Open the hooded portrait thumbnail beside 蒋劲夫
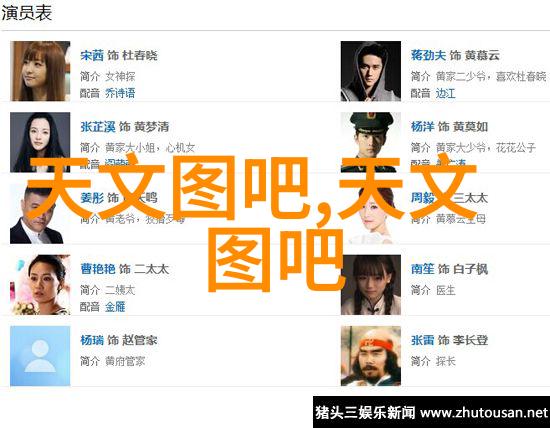 click(371, 71)
